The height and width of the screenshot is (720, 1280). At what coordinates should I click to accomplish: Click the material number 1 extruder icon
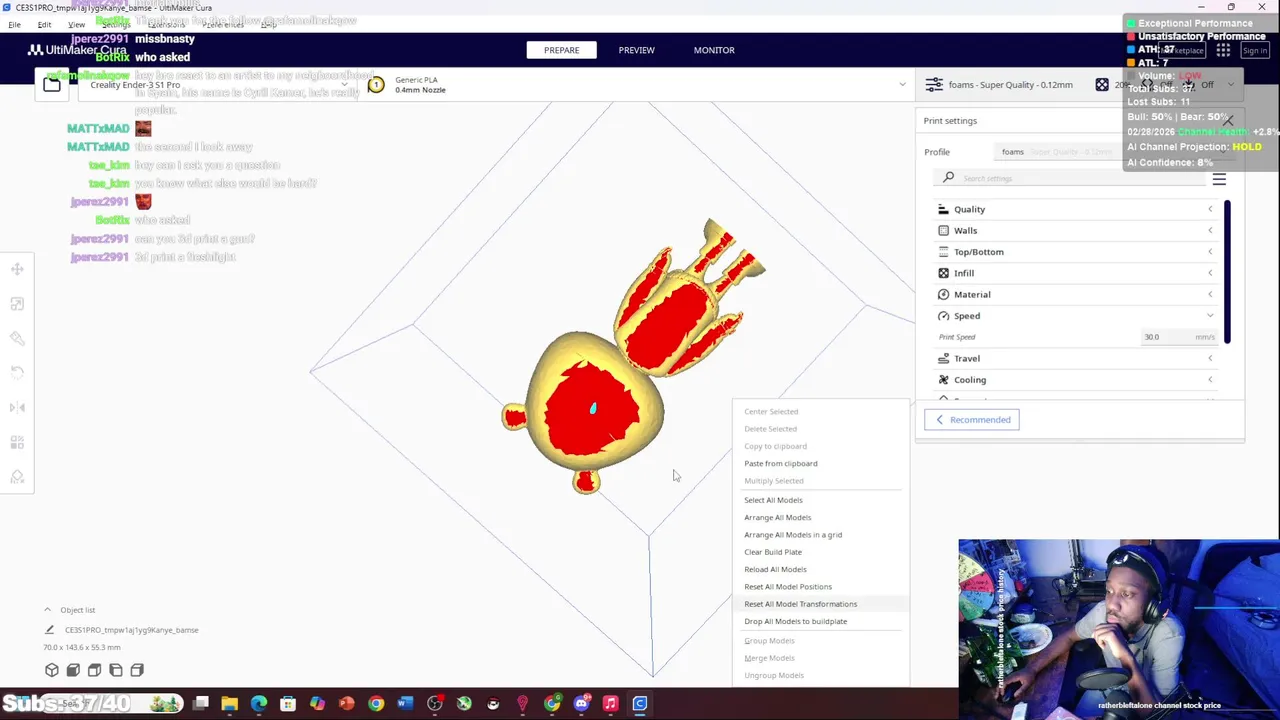[x=376, y=85]
